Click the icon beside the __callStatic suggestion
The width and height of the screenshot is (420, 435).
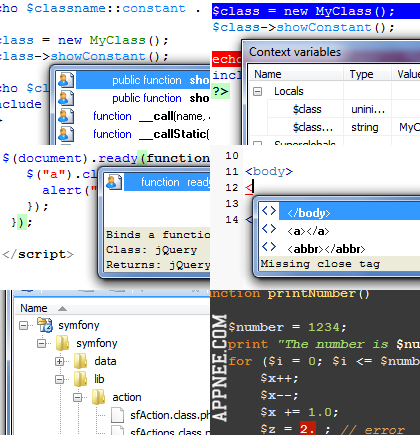pyautogui.click(x=66, y=134)
